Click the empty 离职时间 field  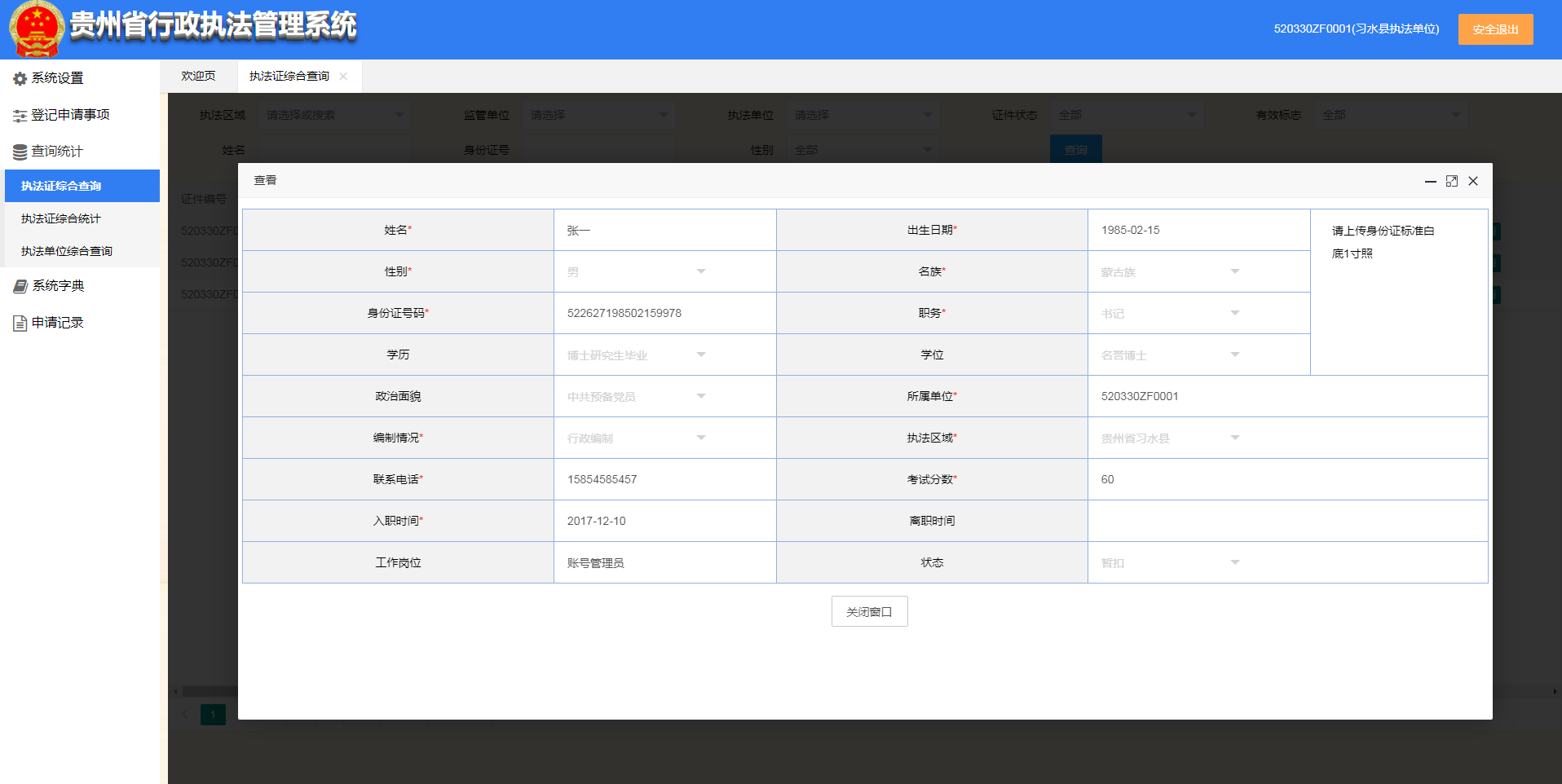(1288, 521)
